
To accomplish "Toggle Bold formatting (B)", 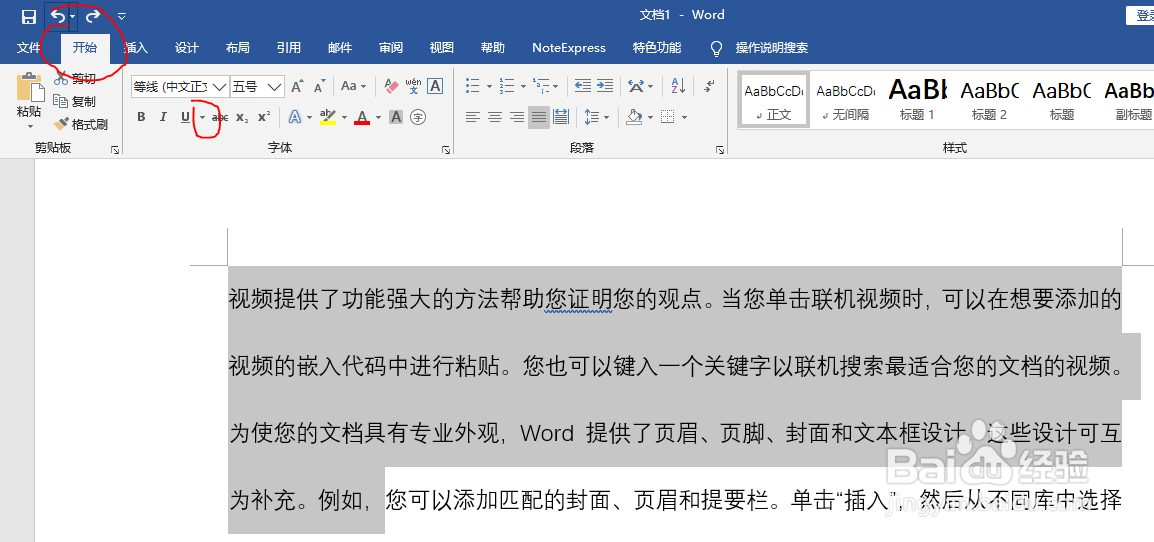I will tap(141, 117).
